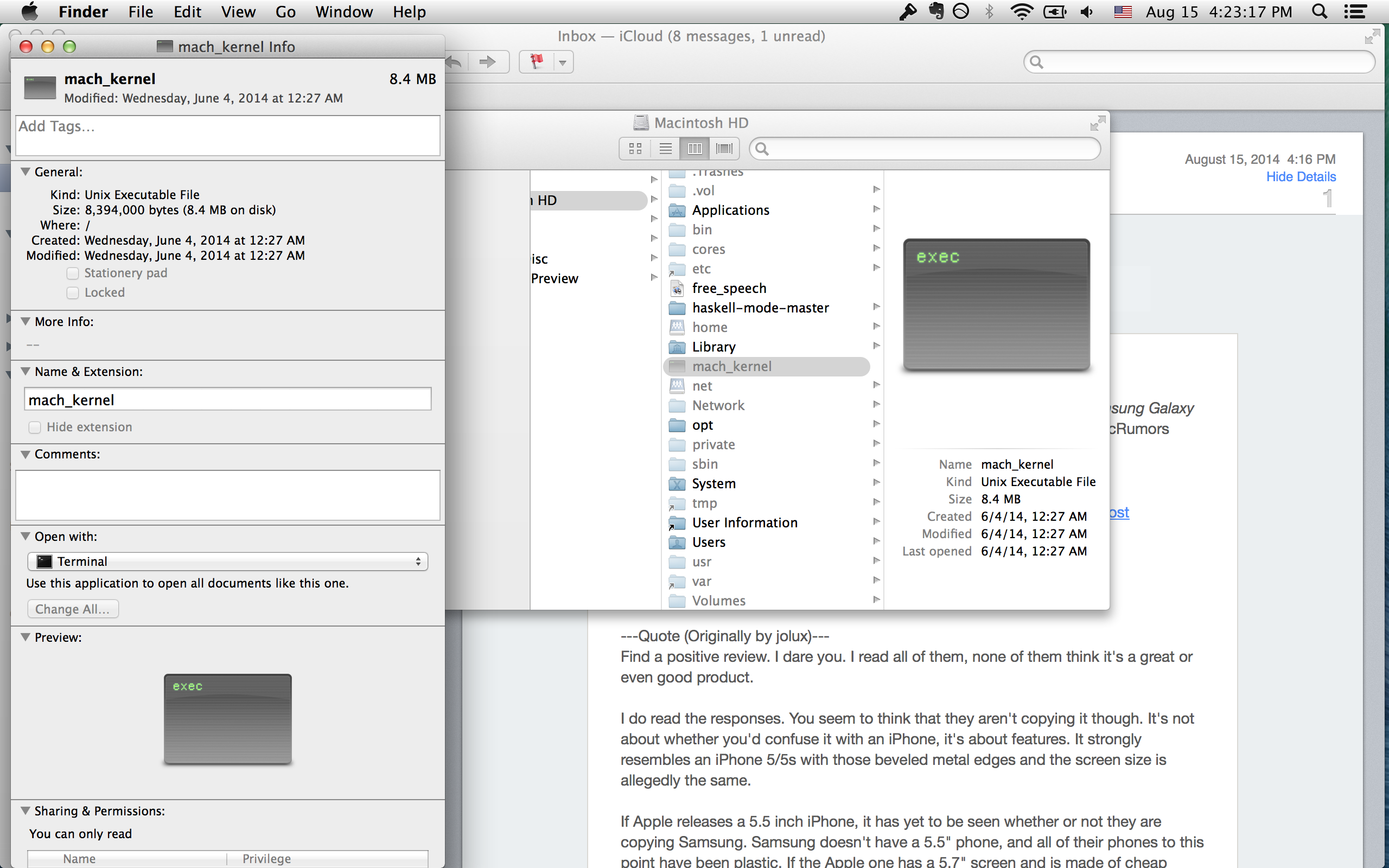Open the Edit menu
The height and width of the screenshot is (868, 1389).
[187, 11]
